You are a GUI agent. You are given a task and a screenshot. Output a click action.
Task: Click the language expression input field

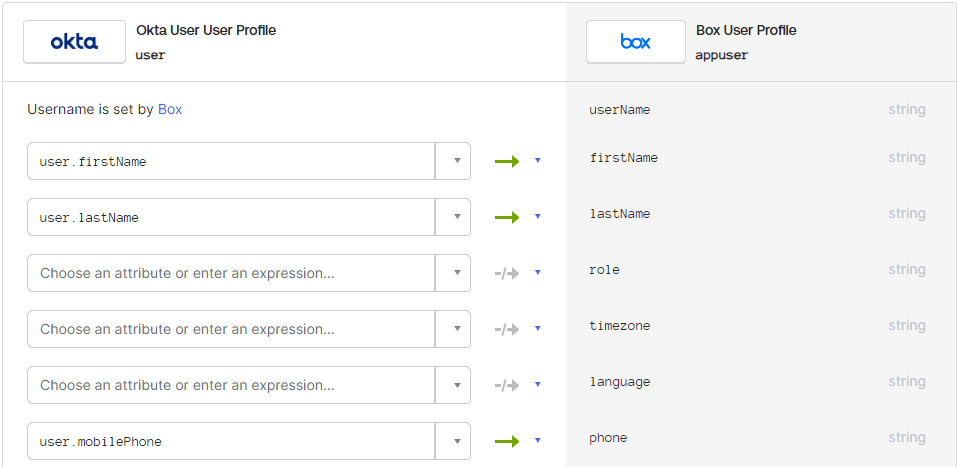point(231,385)
